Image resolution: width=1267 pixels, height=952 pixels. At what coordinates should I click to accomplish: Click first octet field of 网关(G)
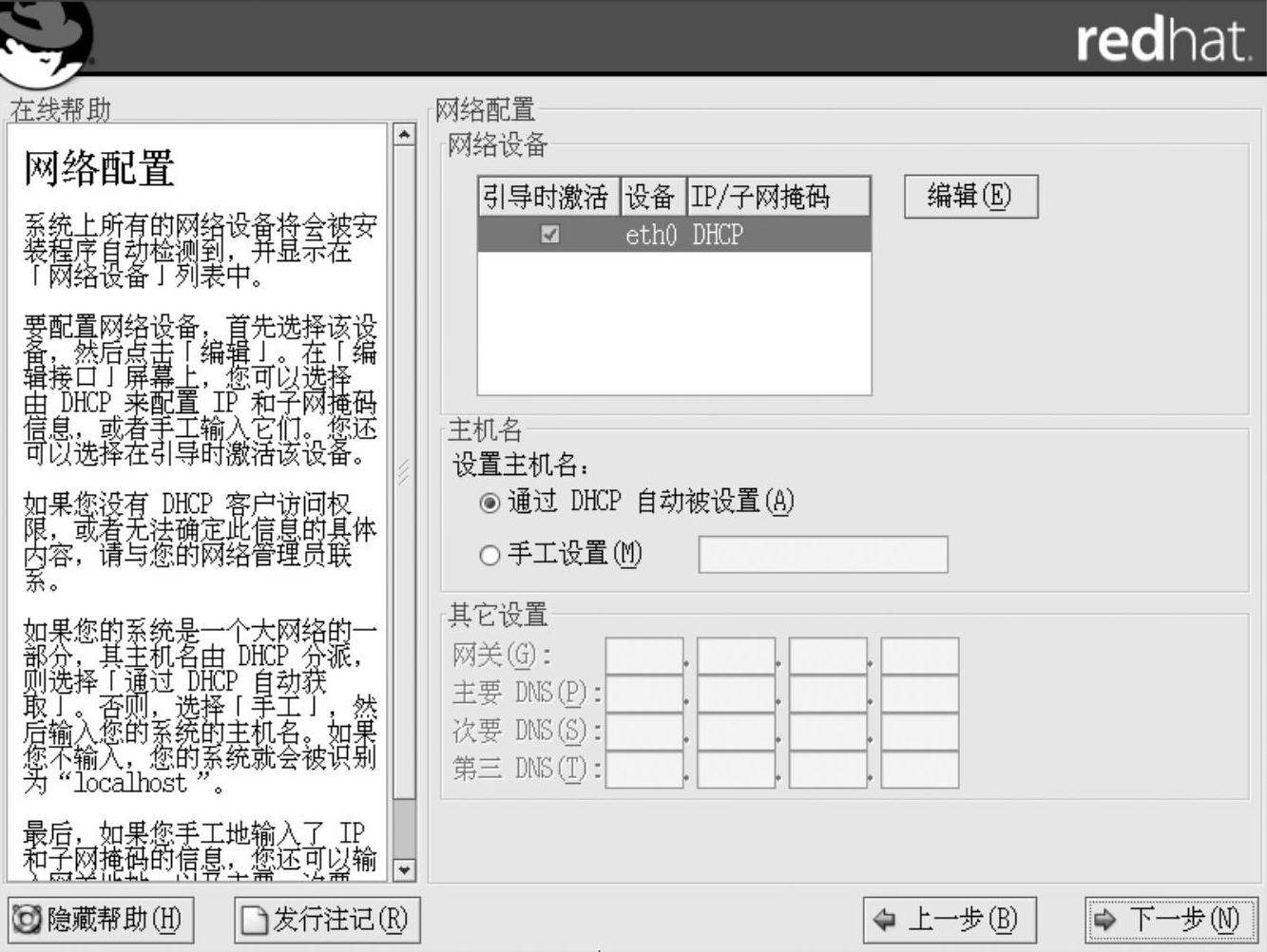point(643,656)
